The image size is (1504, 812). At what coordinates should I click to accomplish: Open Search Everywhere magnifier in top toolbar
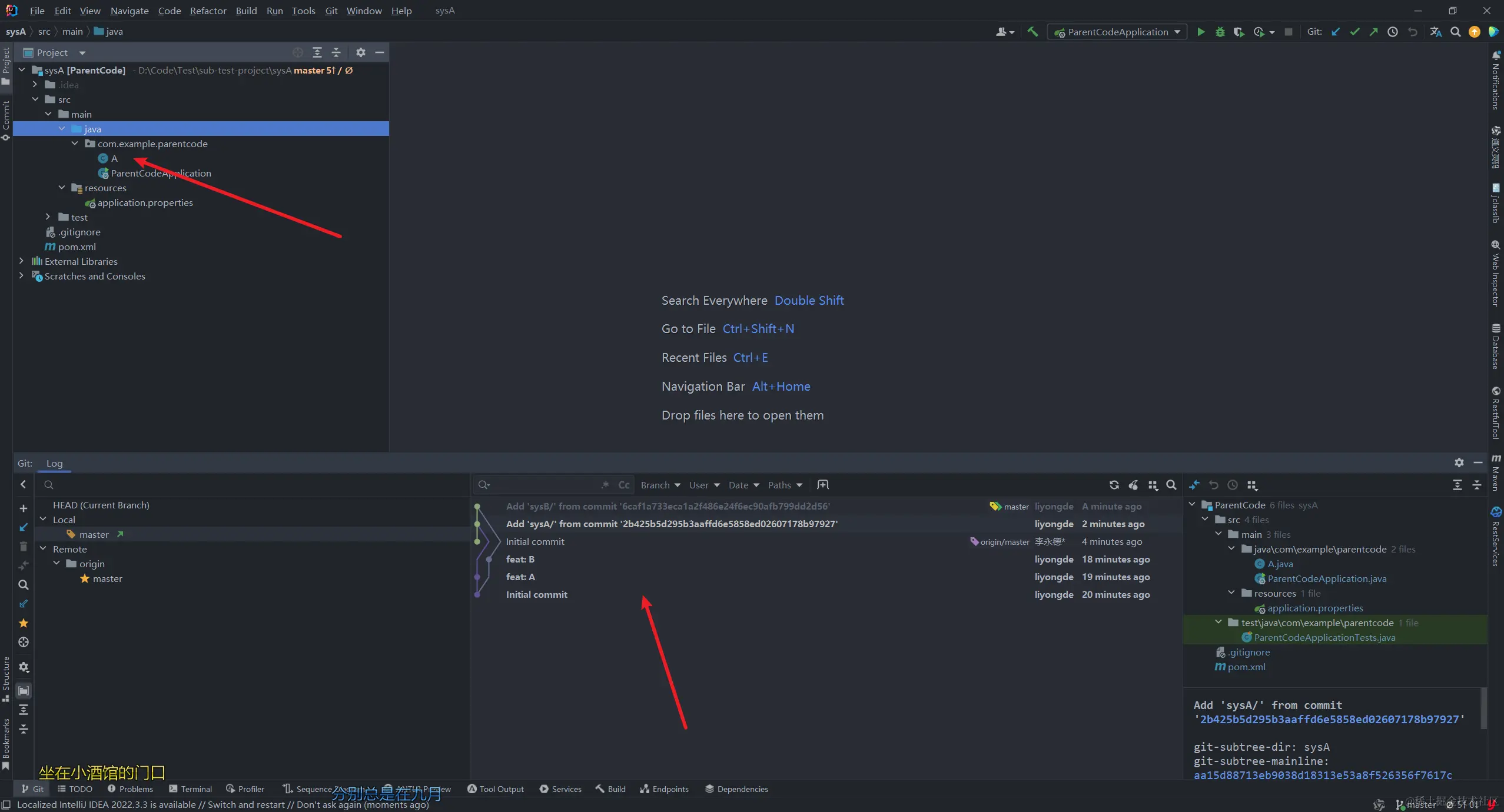[1455, 32]
